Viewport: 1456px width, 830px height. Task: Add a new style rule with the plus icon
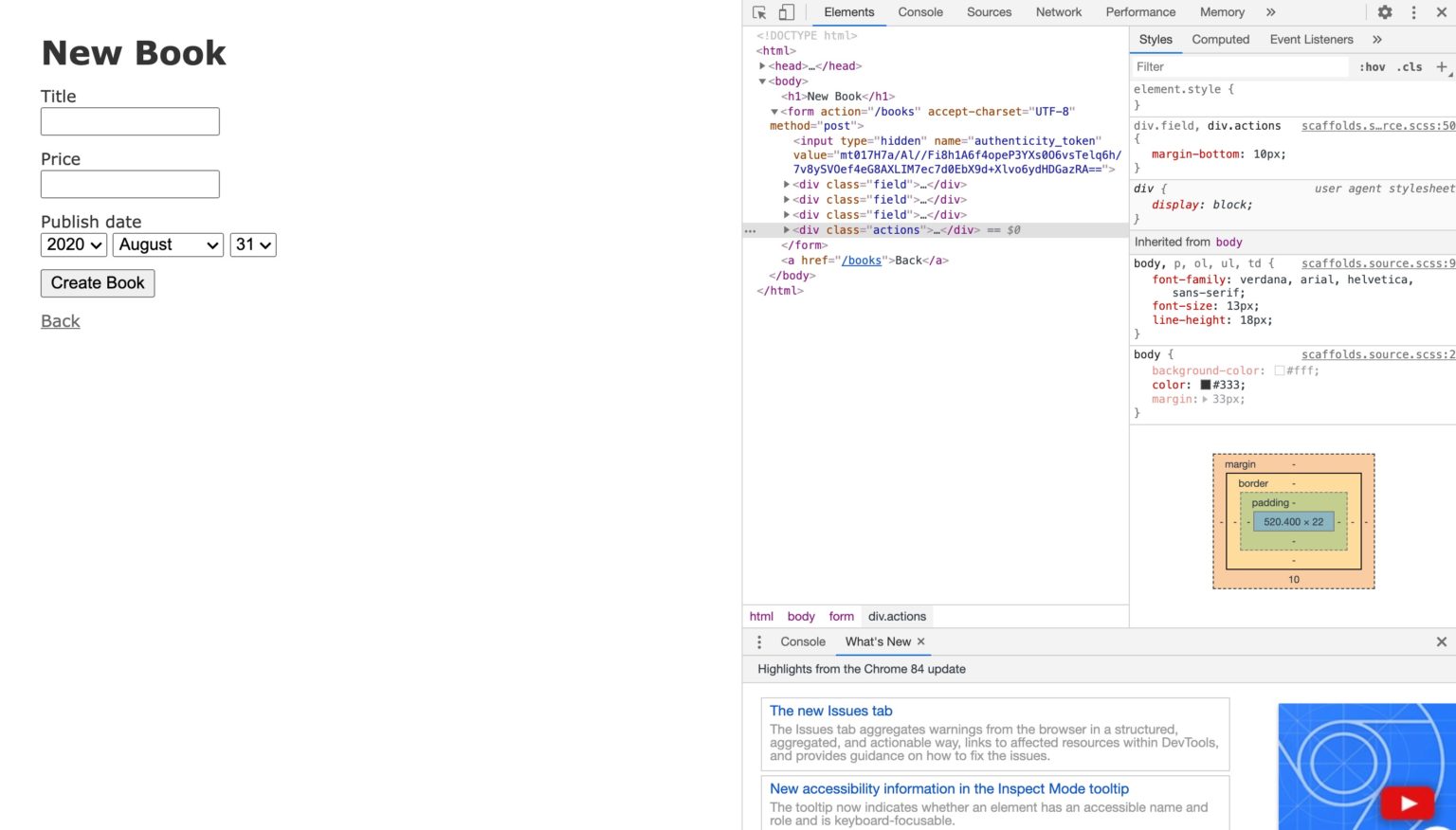pyautogui.click(x=1442, y=66)
